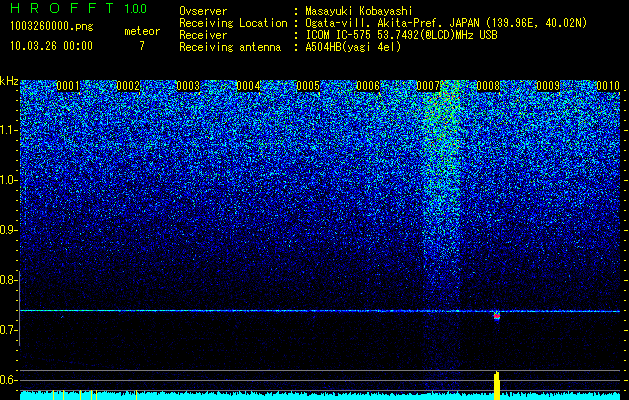Click the 0.8 frequency axis label
The height and width of the screenshot is (400, 629).
(9, 280)
